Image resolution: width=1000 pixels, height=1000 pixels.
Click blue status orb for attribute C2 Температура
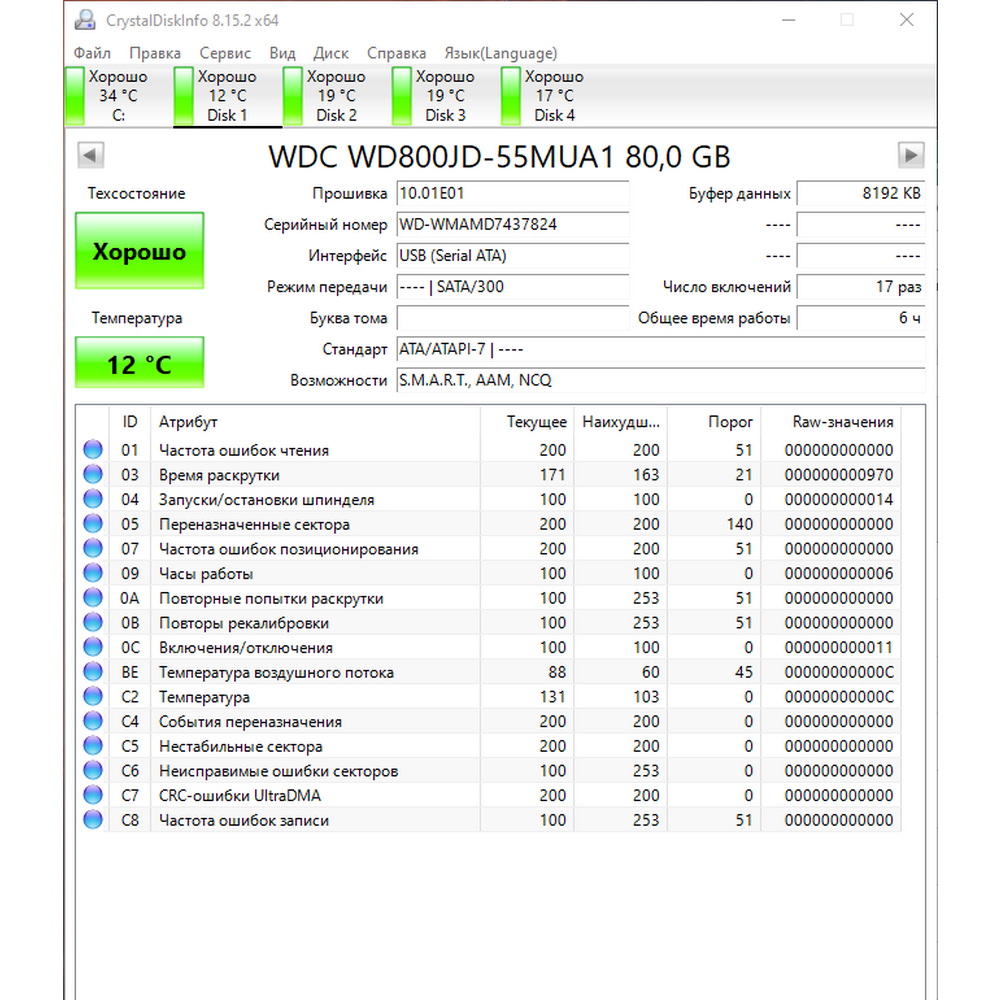(x=93, y=697)
